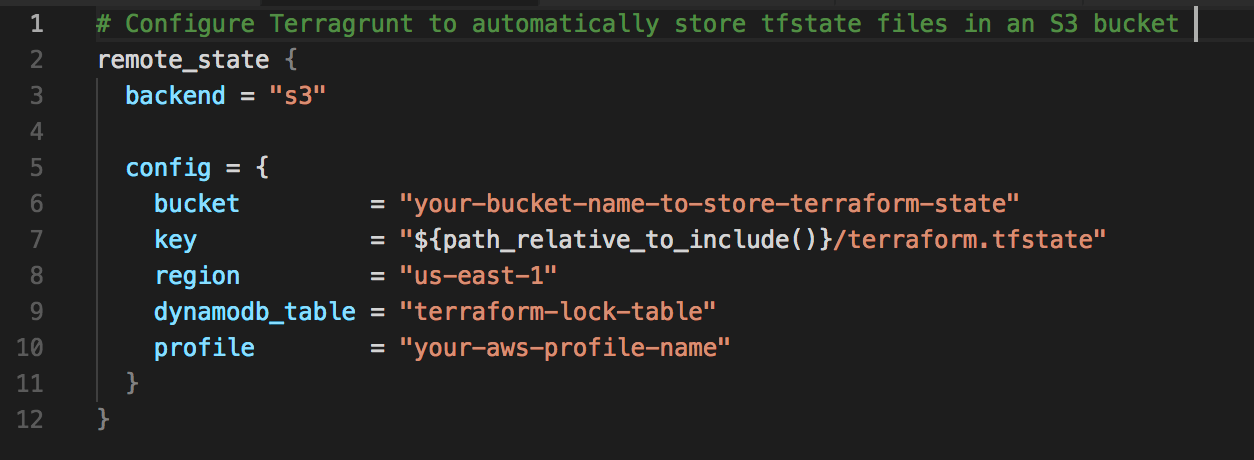
Task: Click the bucket name placeholder string
Action: pyautogui.click(x=709, y=204)
